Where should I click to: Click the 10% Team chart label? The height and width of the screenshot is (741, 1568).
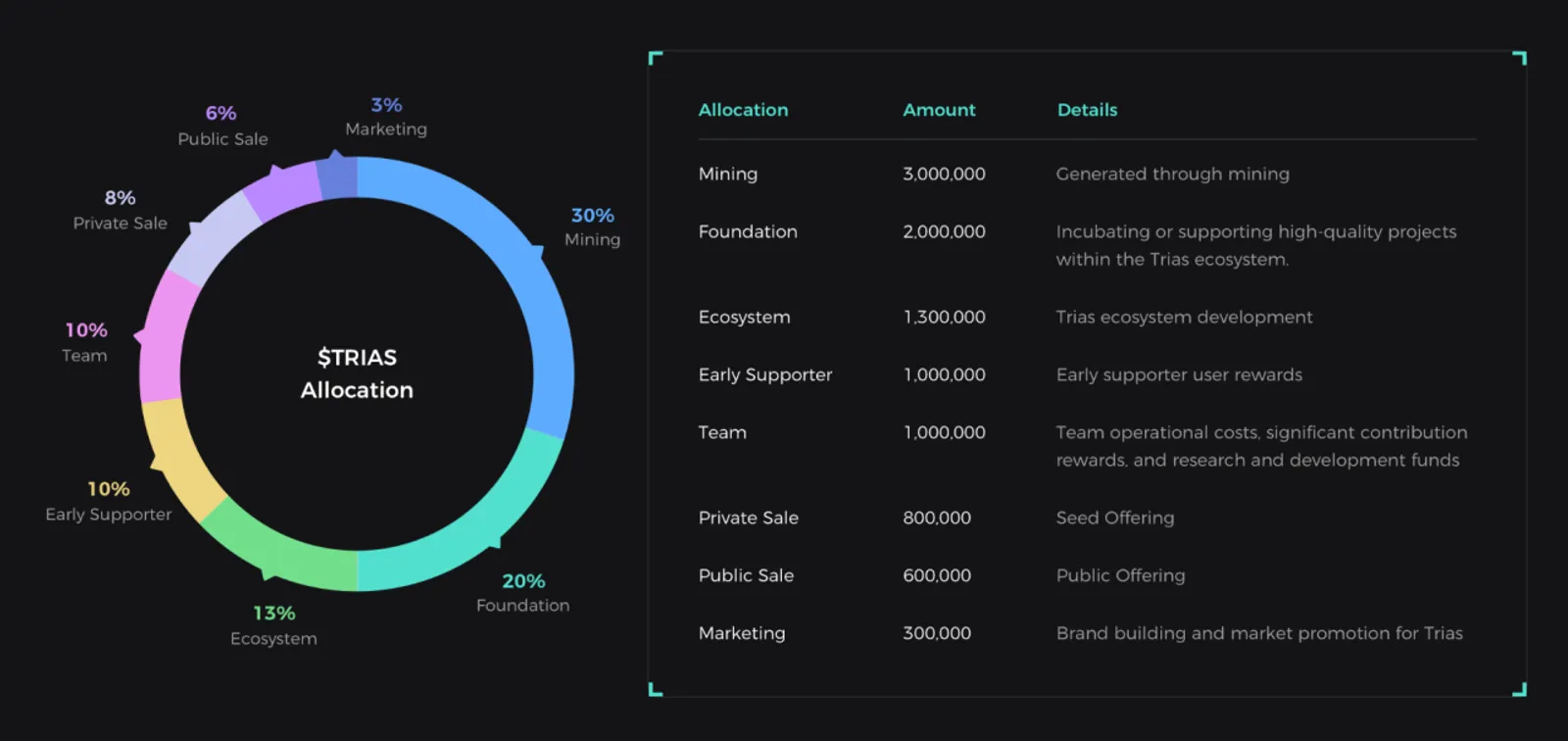click(85, 342)
